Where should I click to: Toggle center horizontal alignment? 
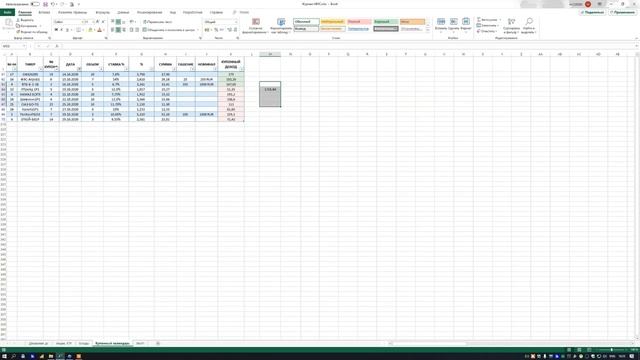point(118,30)
